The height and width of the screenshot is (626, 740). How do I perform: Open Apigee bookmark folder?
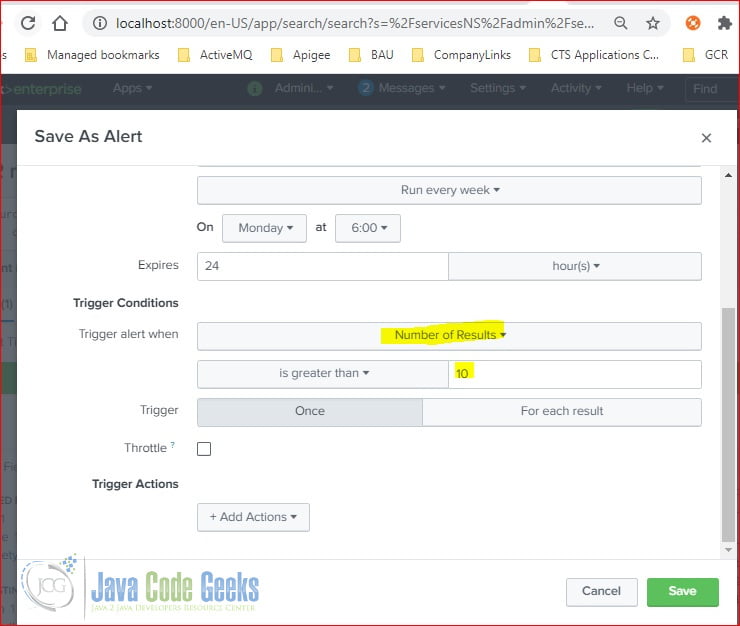[x=301, y=55]
